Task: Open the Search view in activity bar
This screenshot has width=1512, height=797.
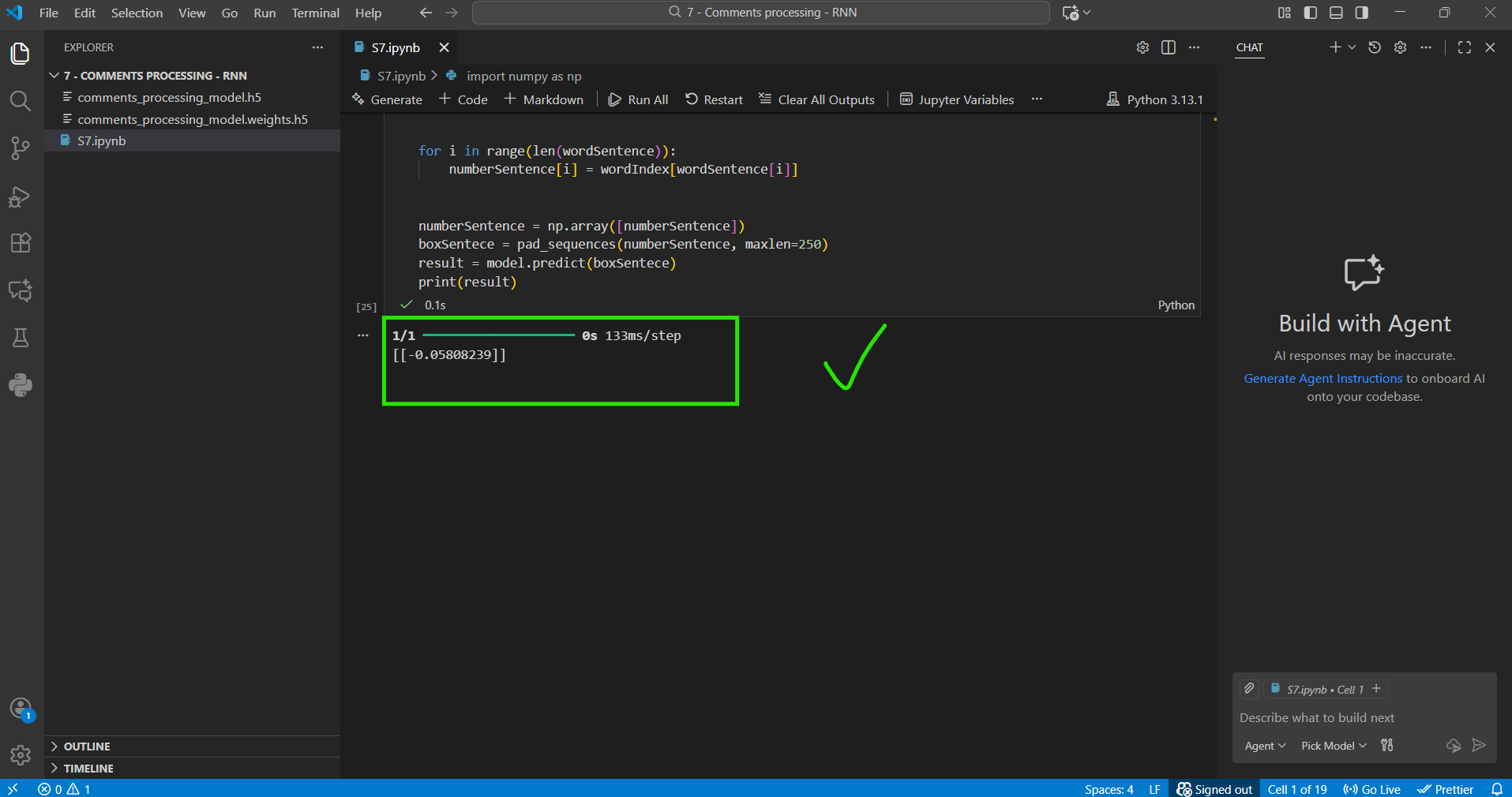Action: 21,101
